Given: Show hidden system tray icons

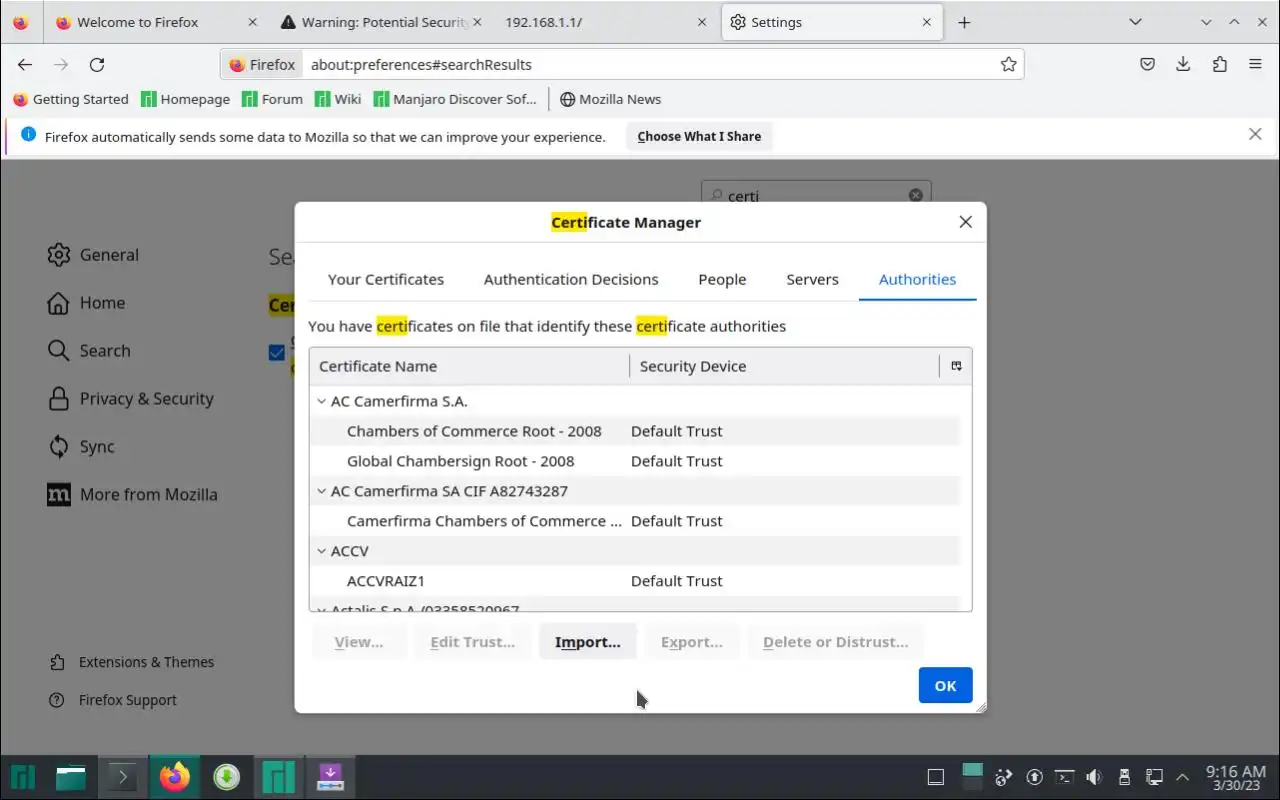Looking at the screenshot, I should coord(1183,776).
